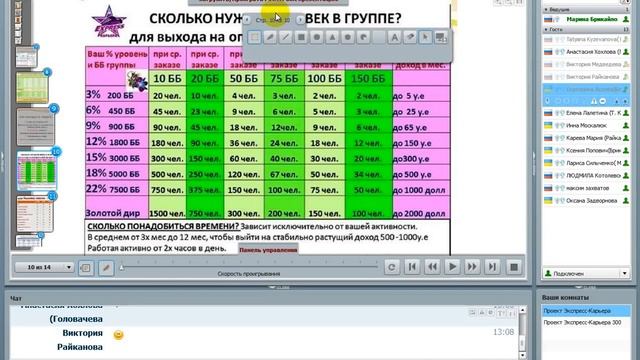Screen dimensions: 640x360
Task: Select guest Карева Мария
Action: (587, 138)
